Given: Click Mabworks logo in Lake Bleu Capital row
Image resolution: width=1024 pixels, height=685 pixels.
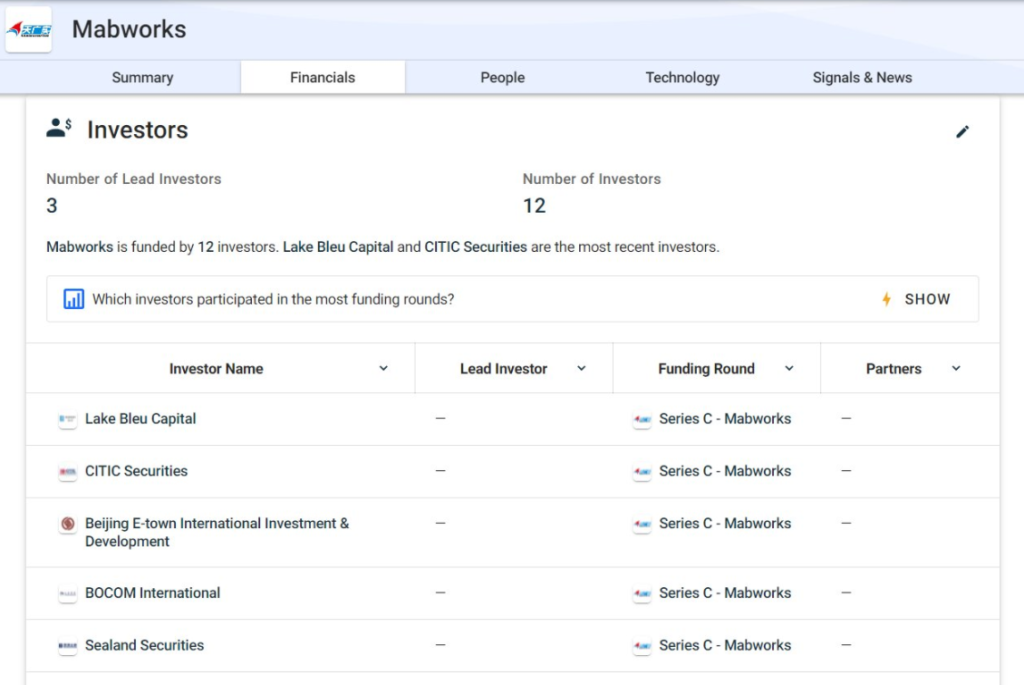Looking at the screenshot, I should [642, 419].
